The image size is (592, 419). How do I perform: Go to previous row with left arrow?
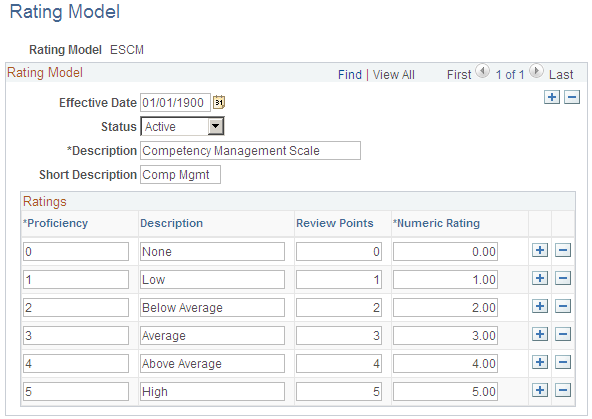coord(483,71)
